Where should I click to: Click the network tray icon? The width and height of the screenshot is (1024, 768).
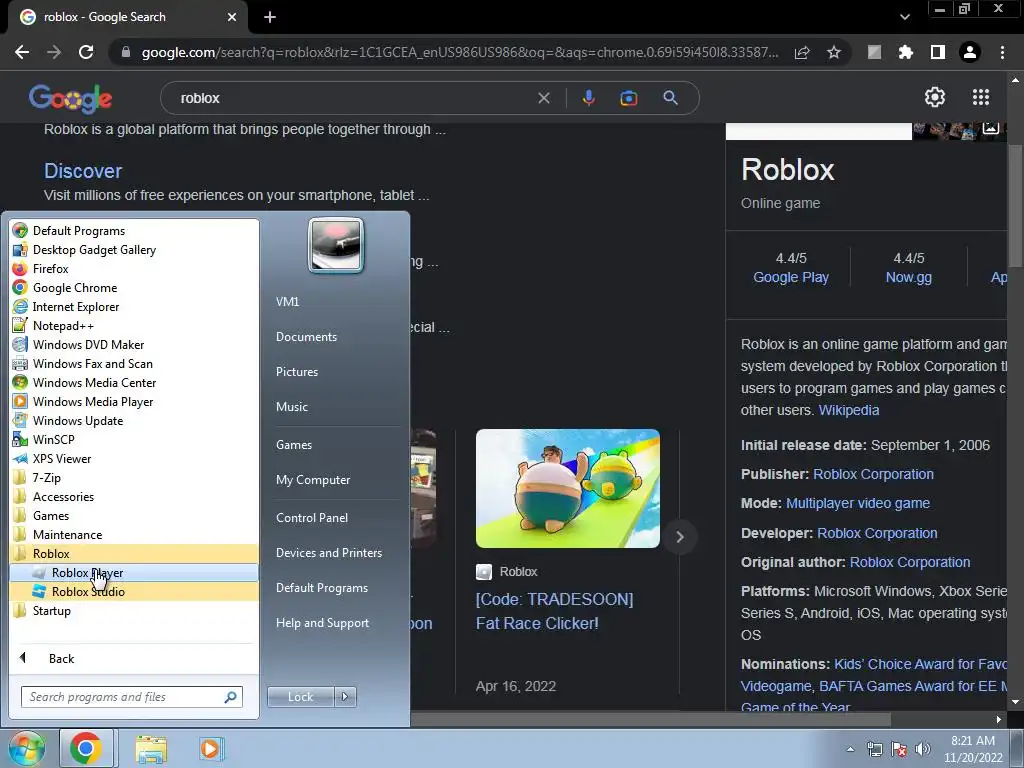874,749
